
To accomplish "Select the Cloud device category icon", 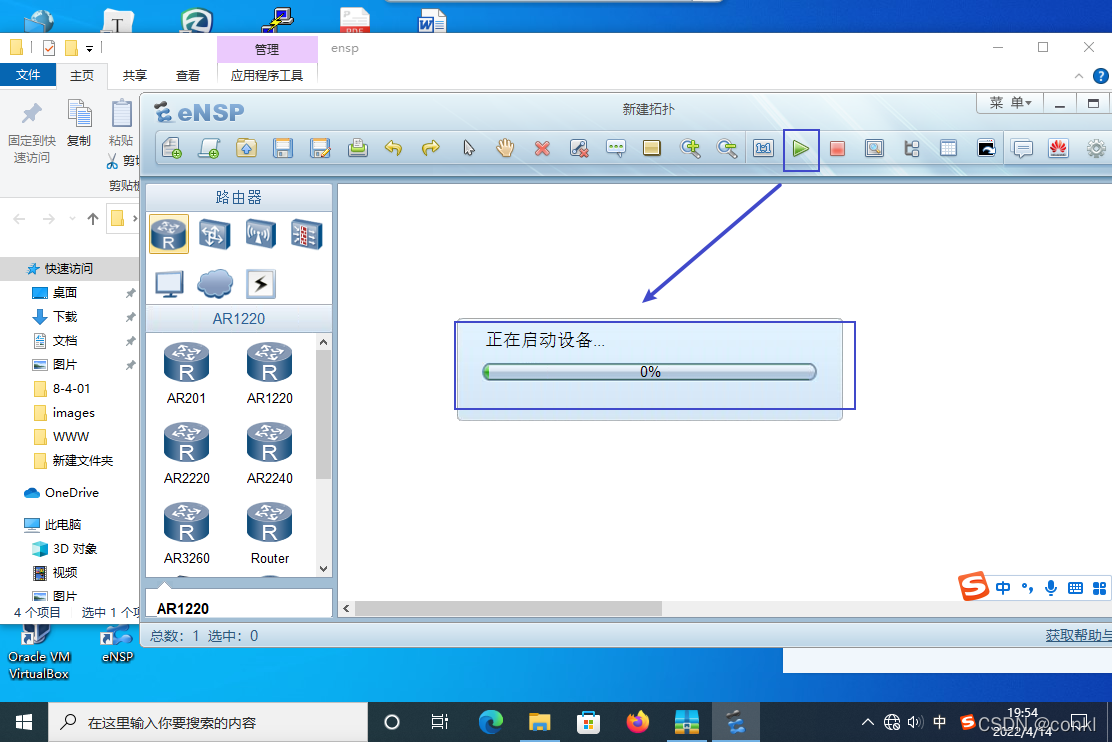I will click(x=214, y=284).
